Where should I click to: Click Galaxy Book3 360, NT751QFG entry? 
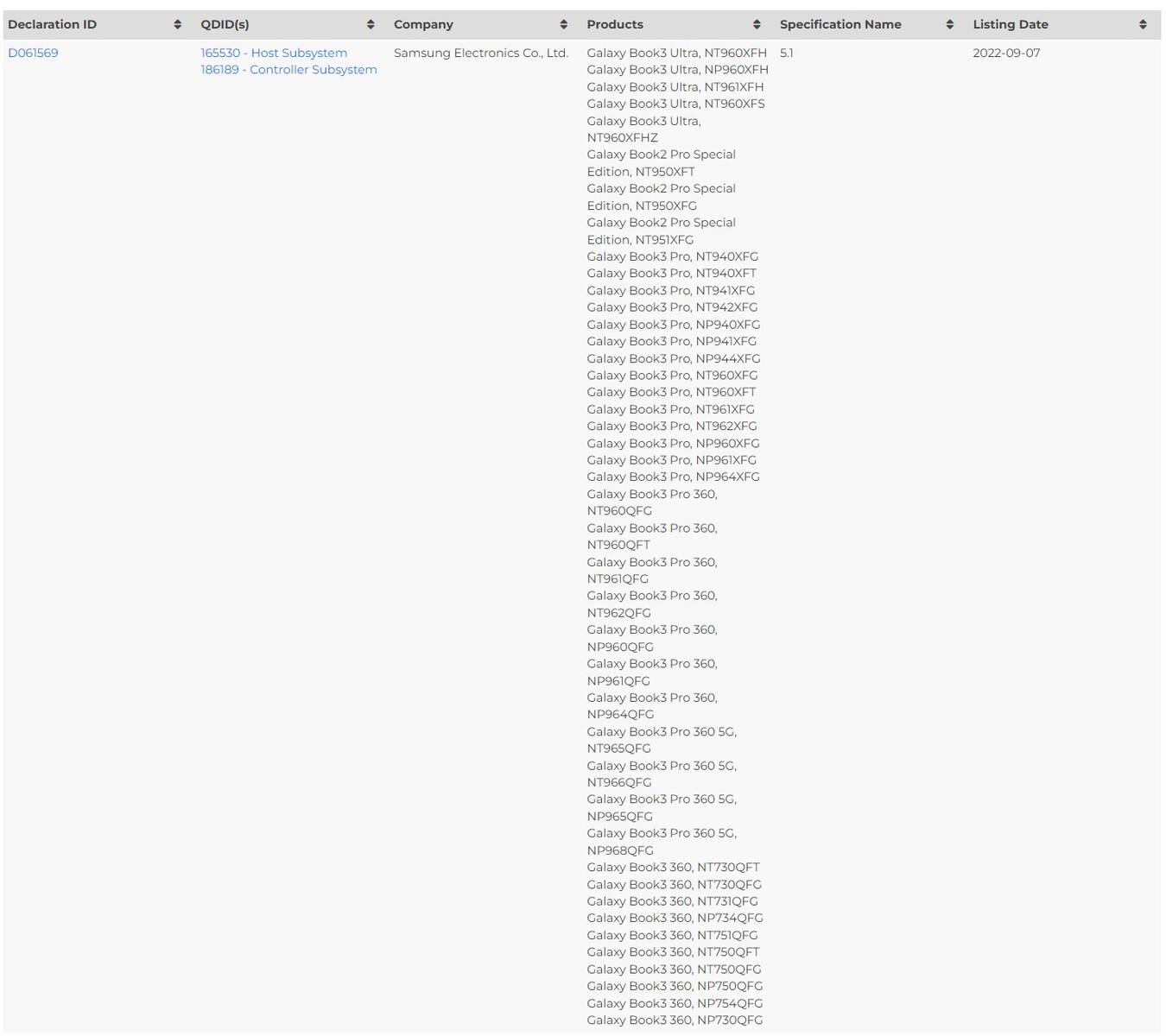(x=672, y=936)
